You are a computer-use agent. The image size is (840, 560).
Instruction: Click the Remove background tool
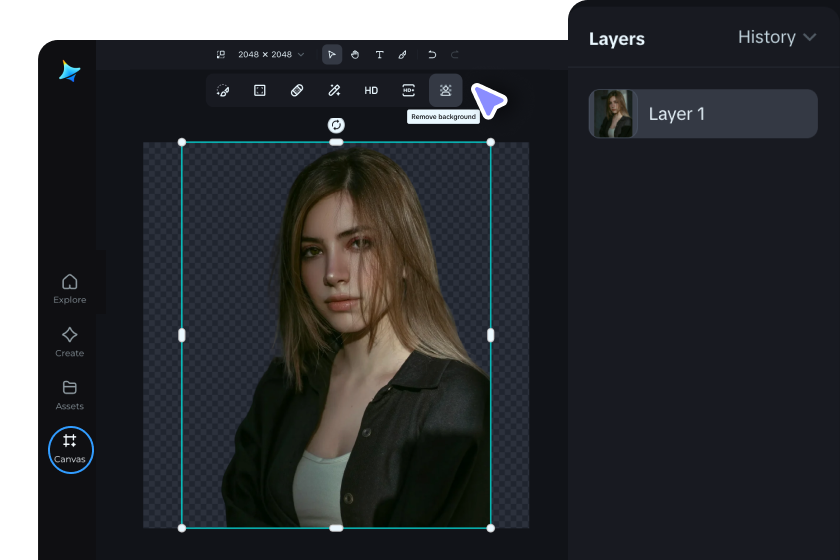point(446,90)
